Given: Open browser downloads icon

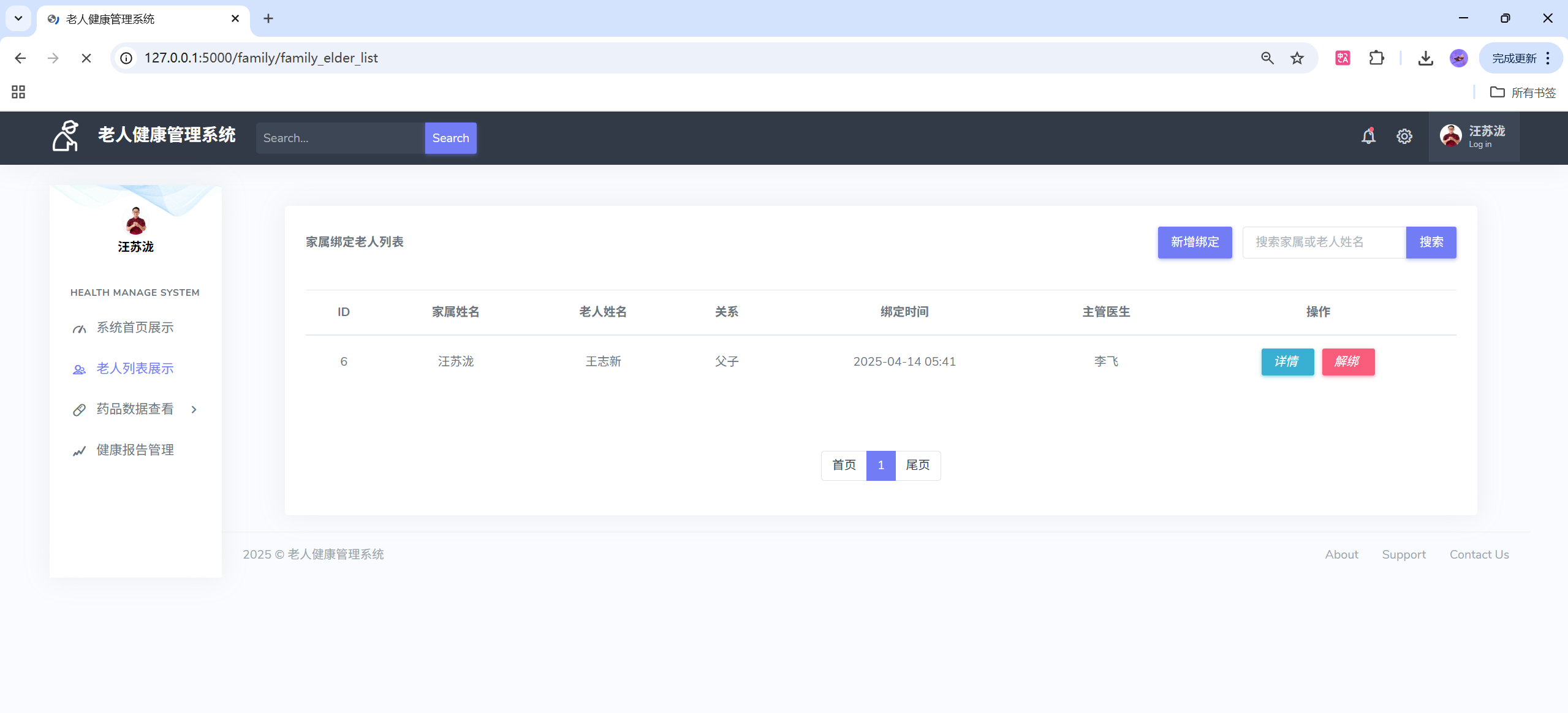Looking at the screenshot, I should click(x=1425, y=58).
